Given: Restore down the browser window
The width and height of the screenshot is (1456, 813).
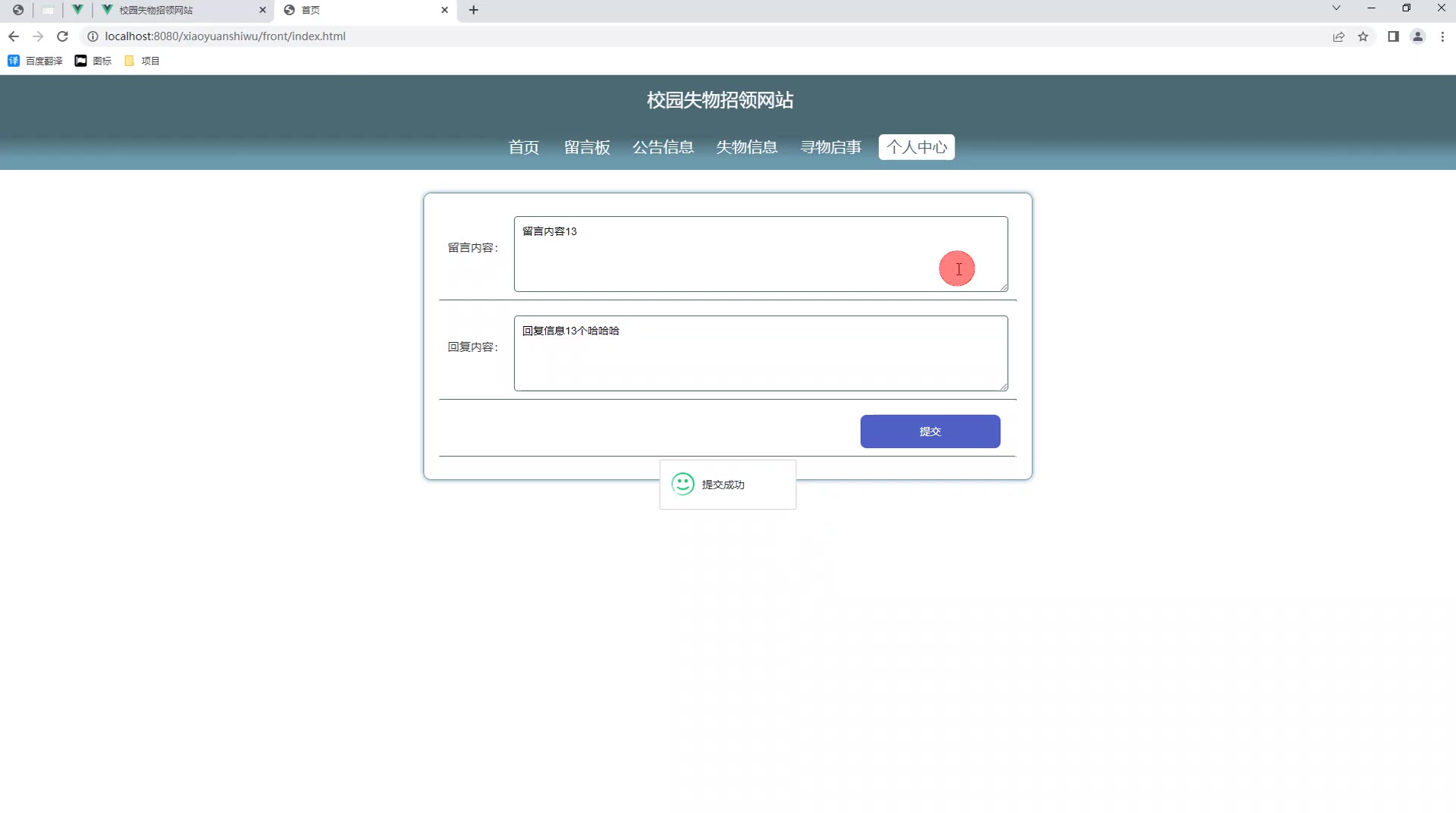Looking at the screenshot, I should [1406, 8].
